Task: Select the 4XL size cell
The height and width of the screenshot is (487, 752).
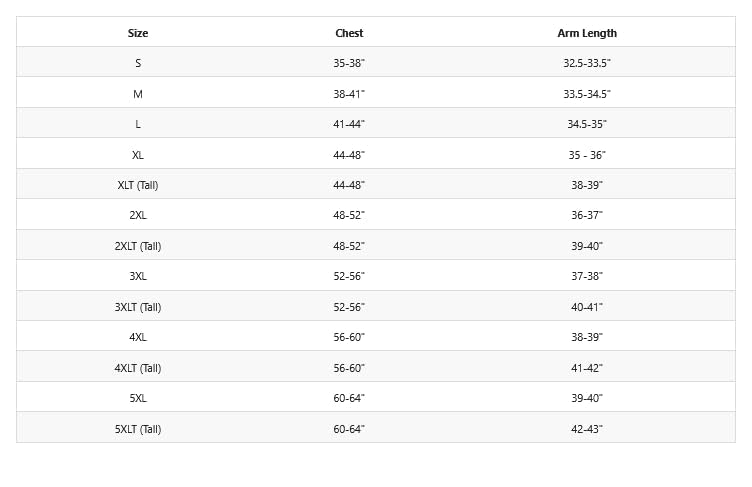Action: pyautogui.click(x=138, y=337)
